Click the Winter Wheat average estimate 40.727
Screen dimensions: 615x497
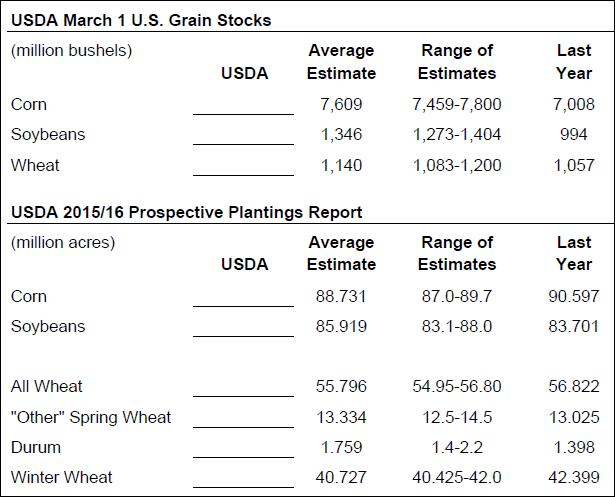(339, 477)
